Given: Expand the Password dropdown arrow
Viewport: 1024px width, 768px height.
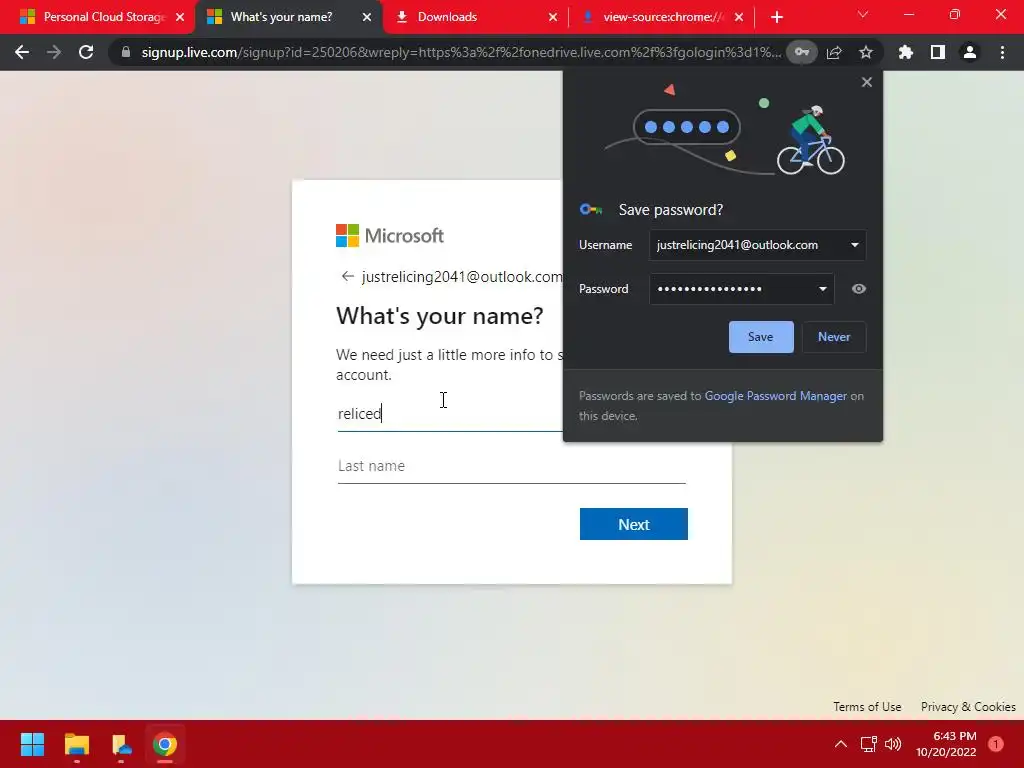Looking at the screenshot, I should point(823,289).
